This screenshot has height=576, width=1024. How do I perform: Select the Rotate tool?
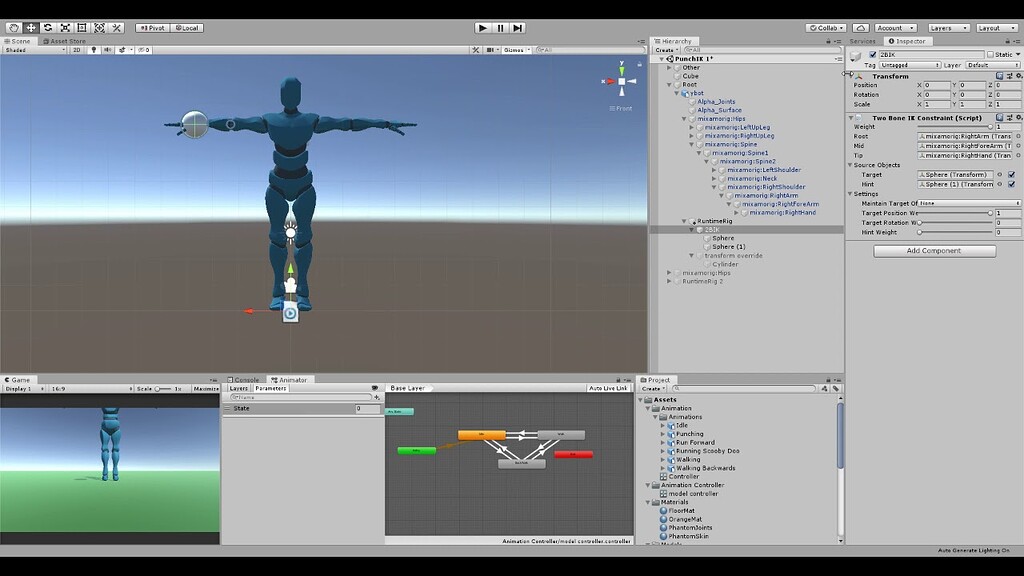(48, 28)
